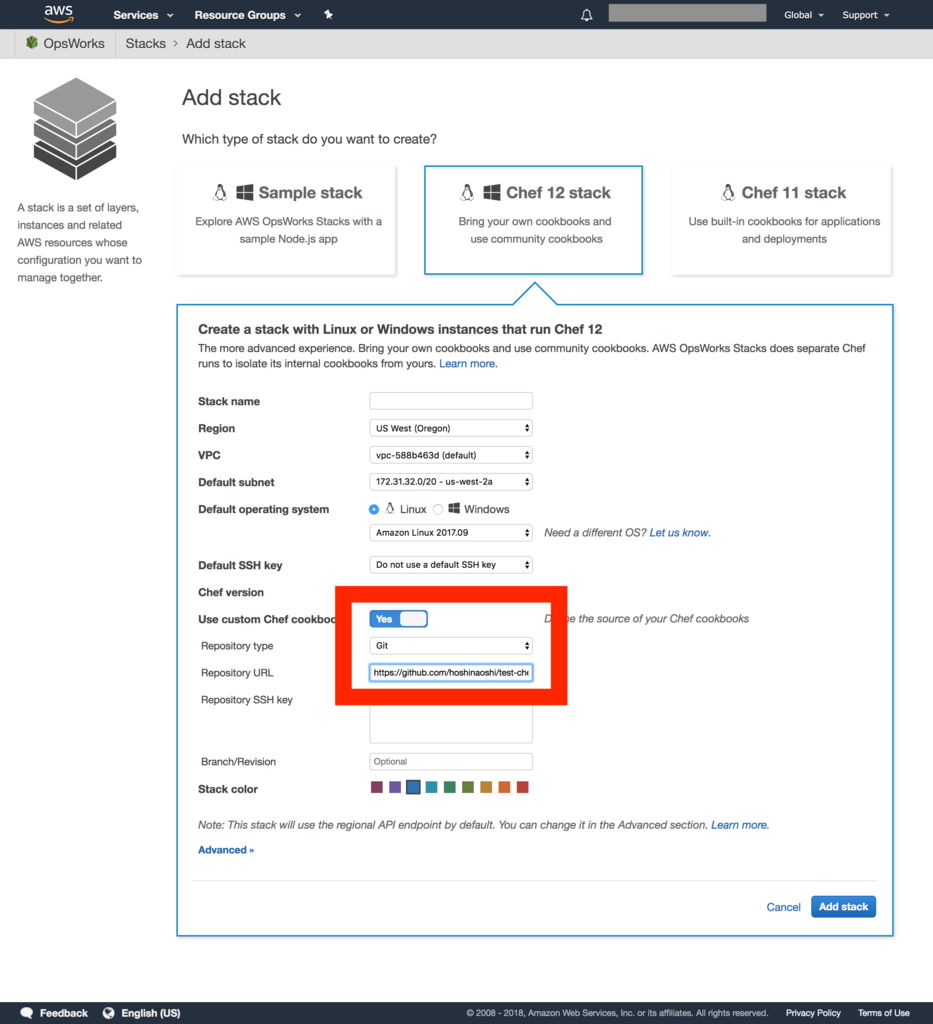Click Feedback in the footer

[63, 1014]
